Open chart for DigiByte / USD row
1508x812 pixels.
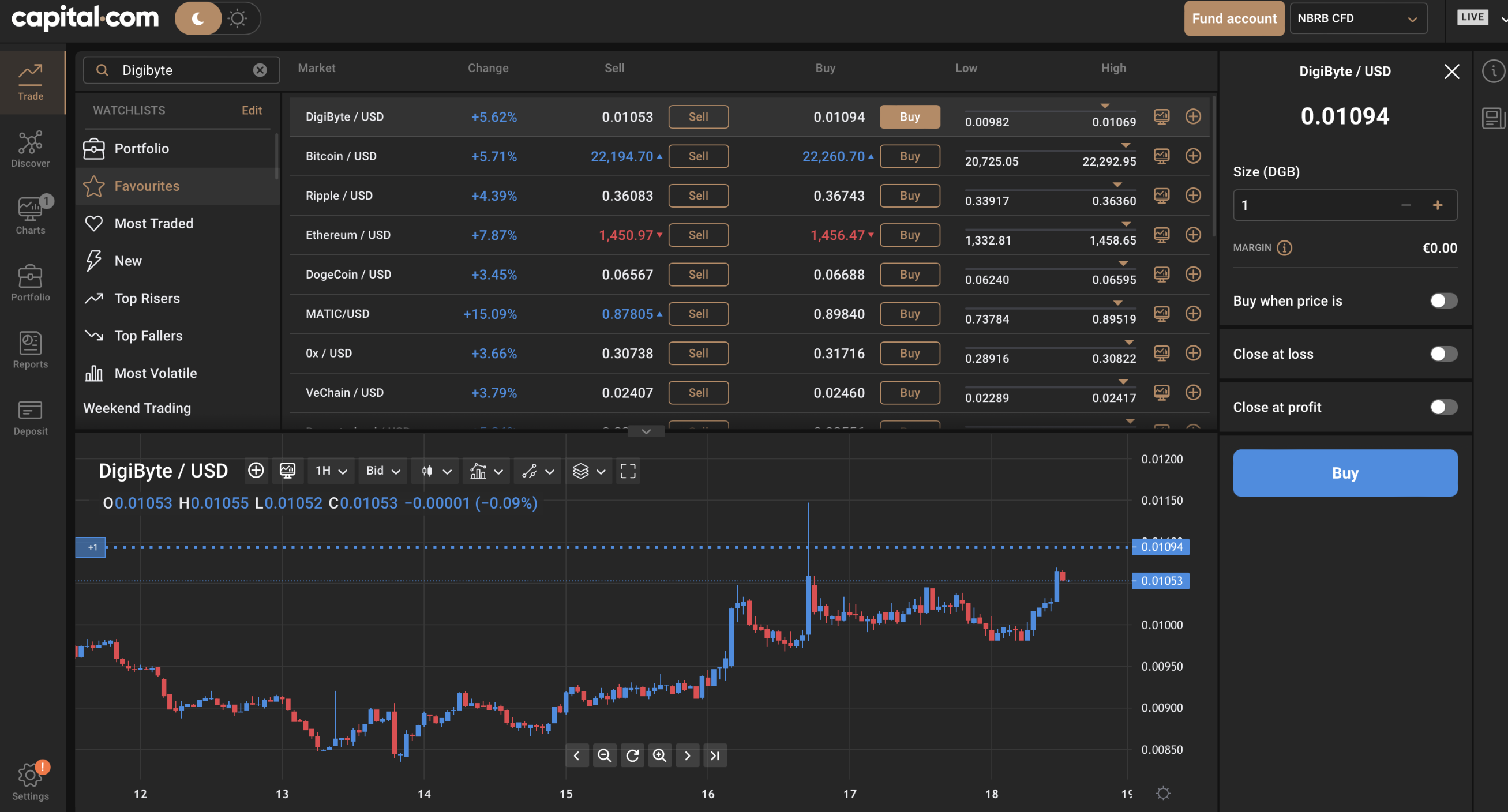1161,116
